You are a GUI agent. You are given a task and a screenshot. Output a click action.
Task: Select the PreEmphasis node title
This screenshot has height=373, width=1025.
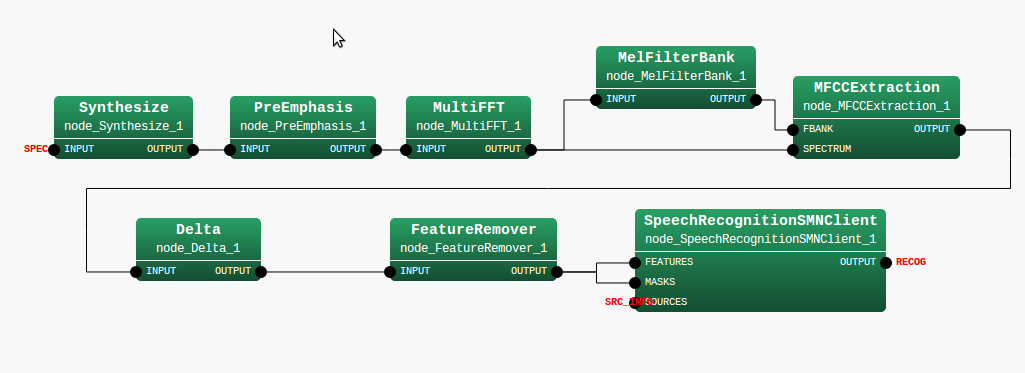point(303,108)
